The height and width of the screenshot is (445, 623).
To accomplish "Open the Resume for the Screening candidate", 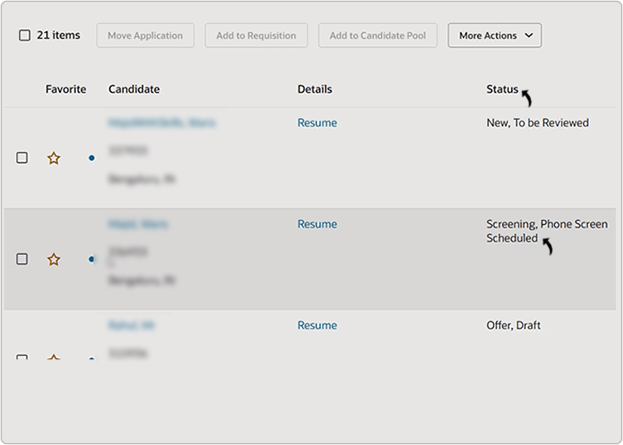I will 317,224.
